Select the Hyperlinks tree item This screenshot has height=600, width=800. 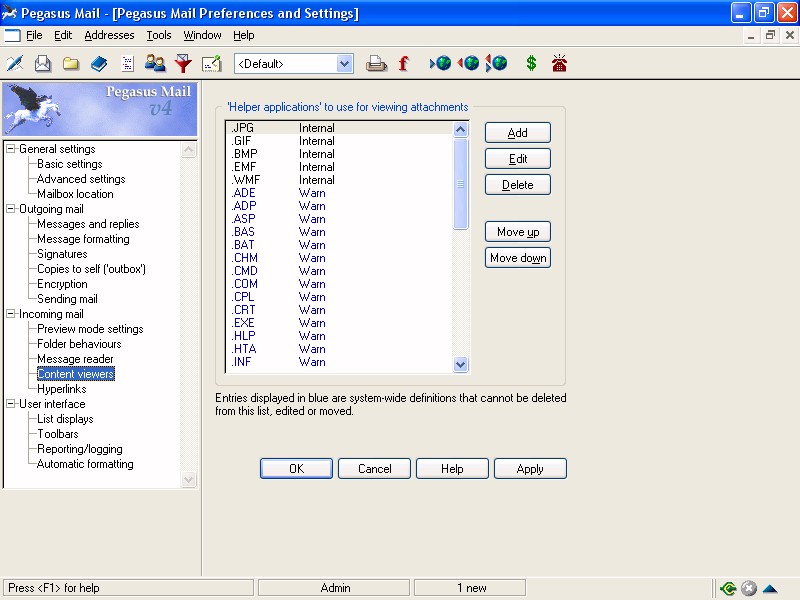[x=62, y=389]
